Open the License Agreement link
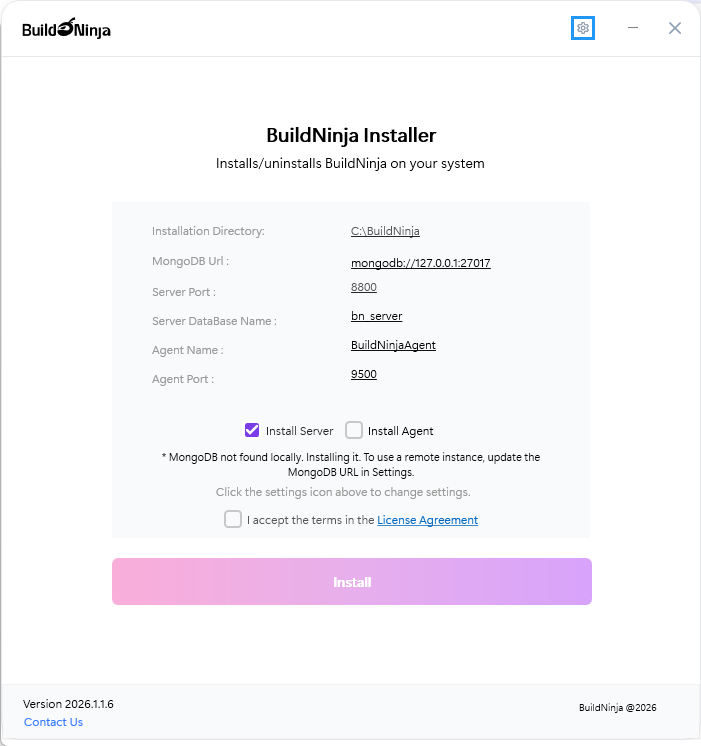This screenshot has width=701, height=746. tap(427, 520)
